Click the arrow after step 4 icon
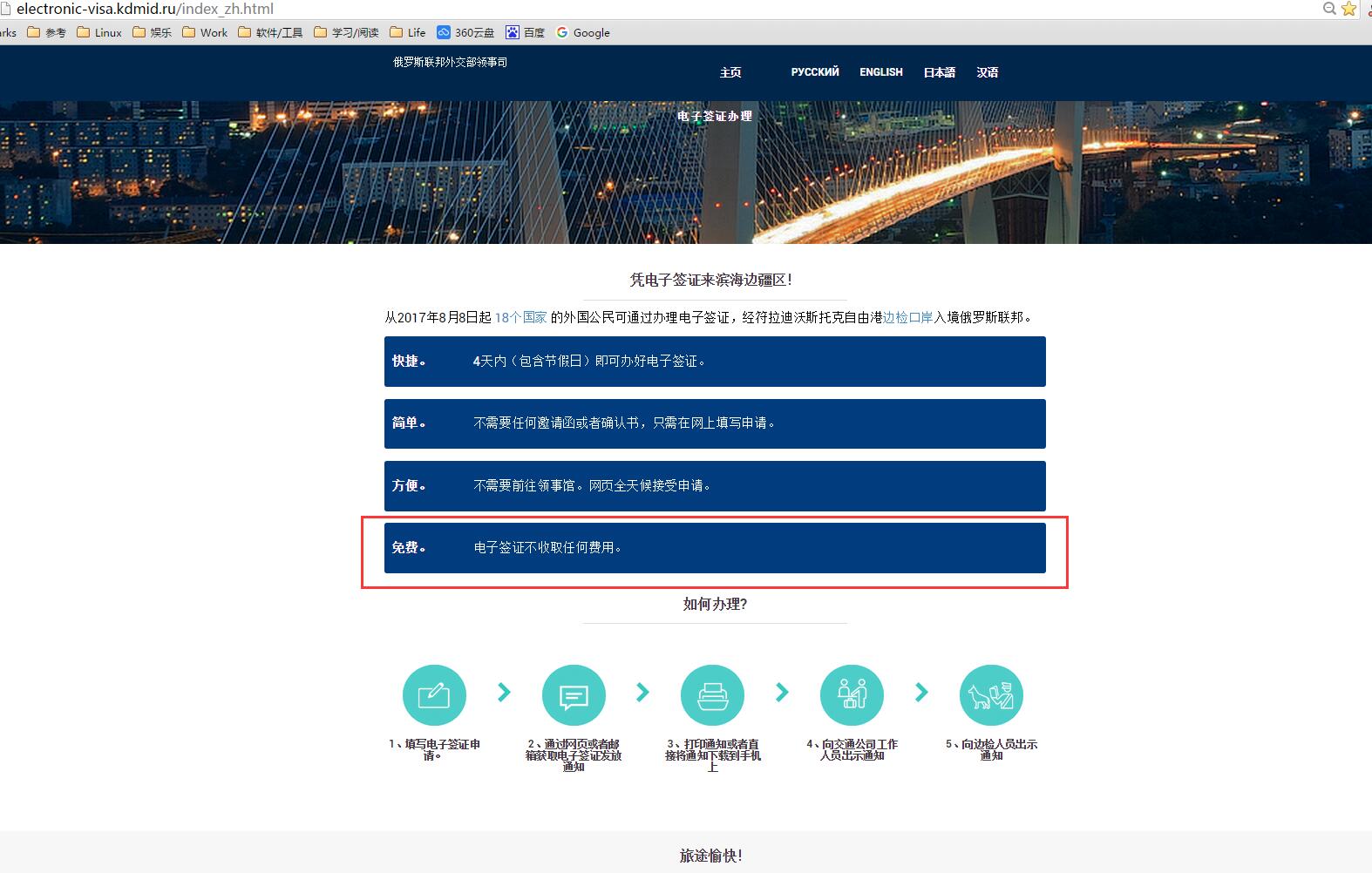Image resolution: width=1372 pixels, height=873 pixels. pos(921,693)
